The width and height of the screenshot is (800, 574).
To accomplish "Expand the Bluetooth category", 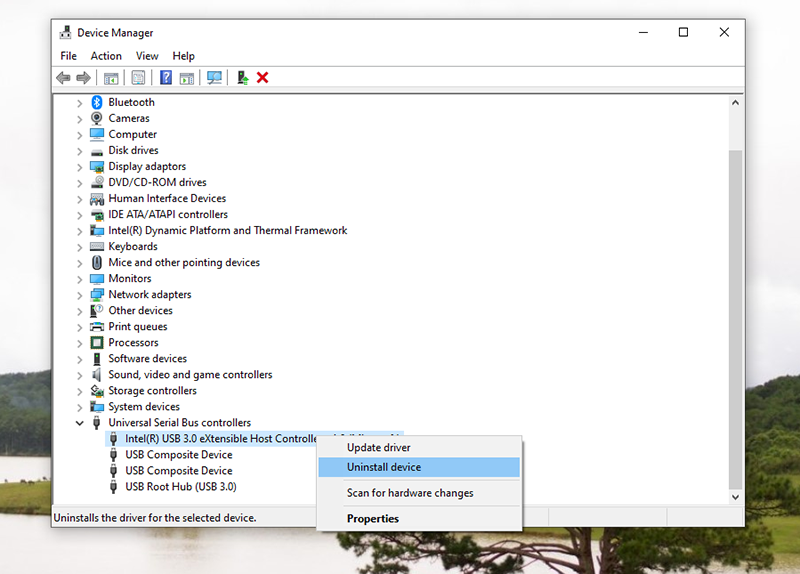I will (80, 103).
